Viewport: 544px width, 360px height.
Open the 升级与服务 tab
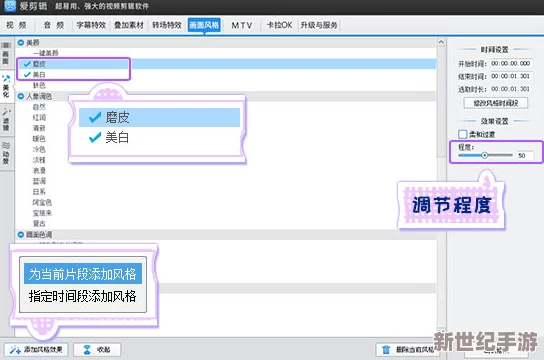coord(319,25)
